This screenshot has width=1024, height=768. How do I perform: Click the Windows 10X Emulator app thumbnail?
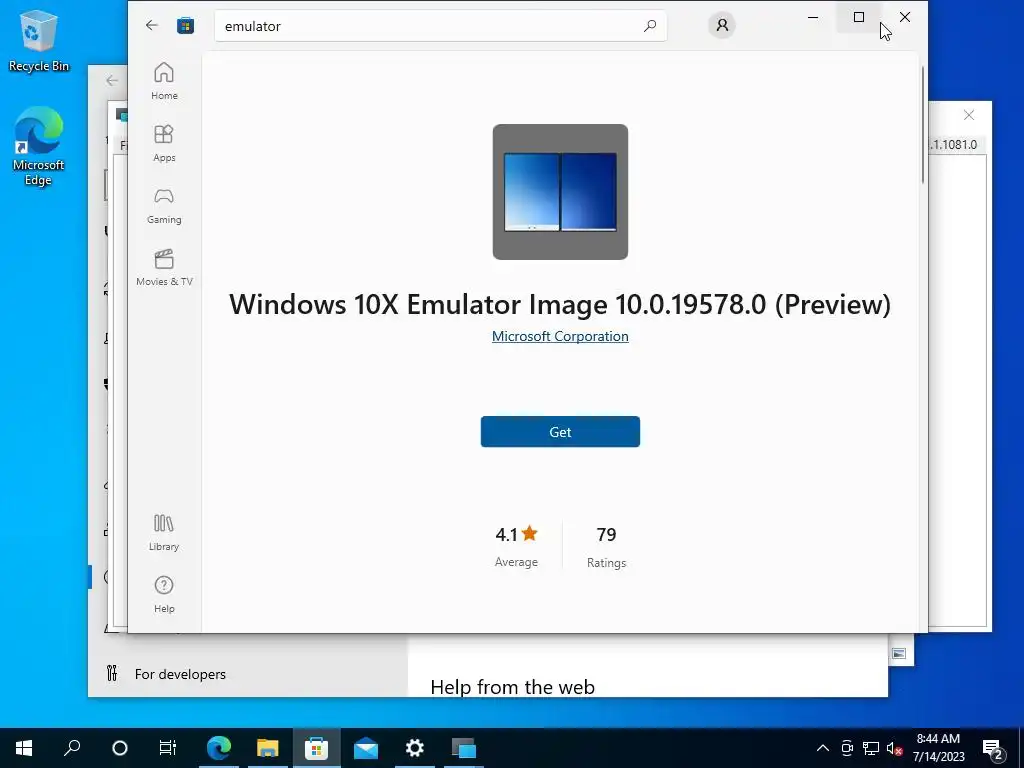pos(560,192)
